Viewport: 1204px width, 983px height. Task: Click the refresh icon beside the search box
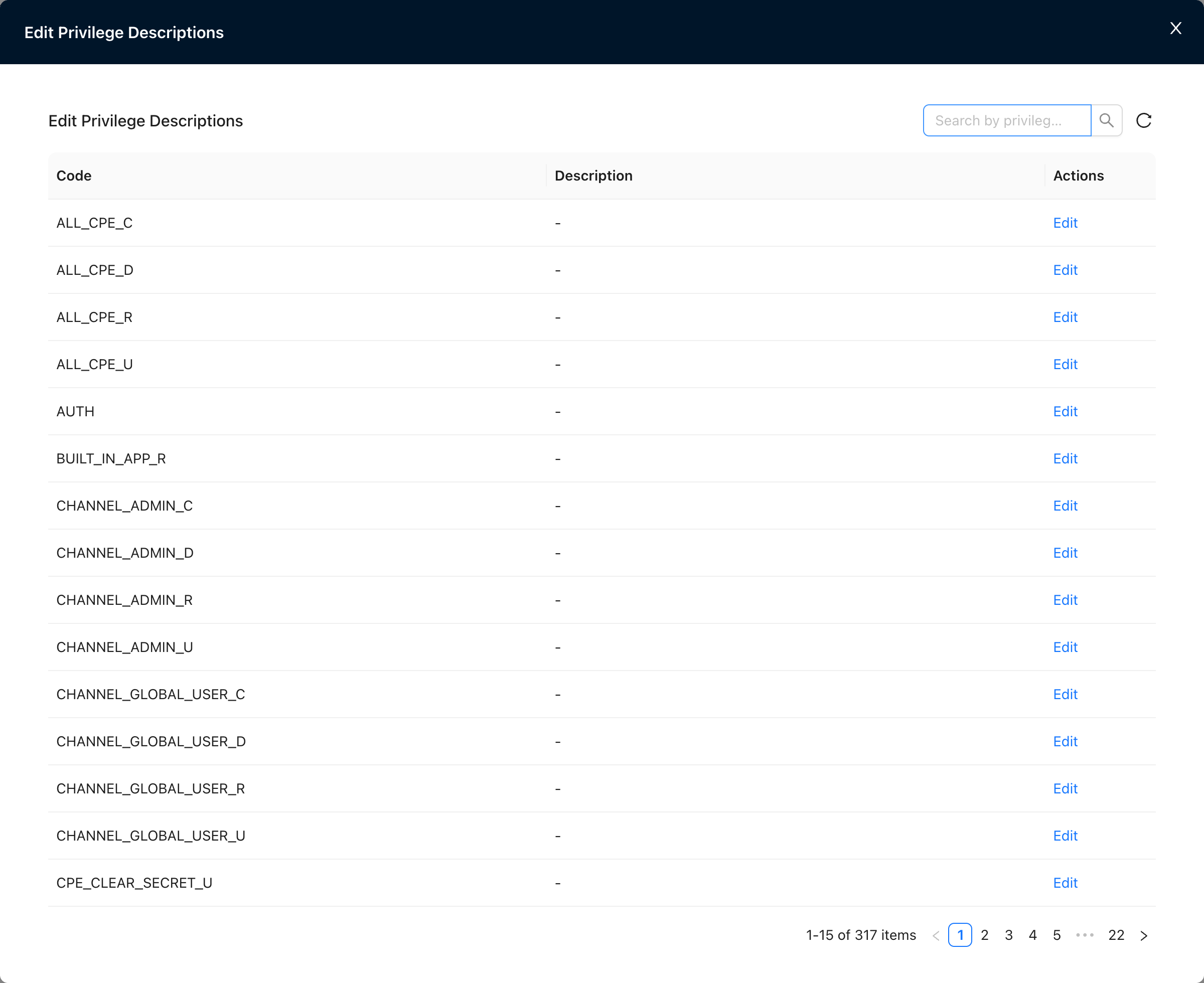(1144, 120)
